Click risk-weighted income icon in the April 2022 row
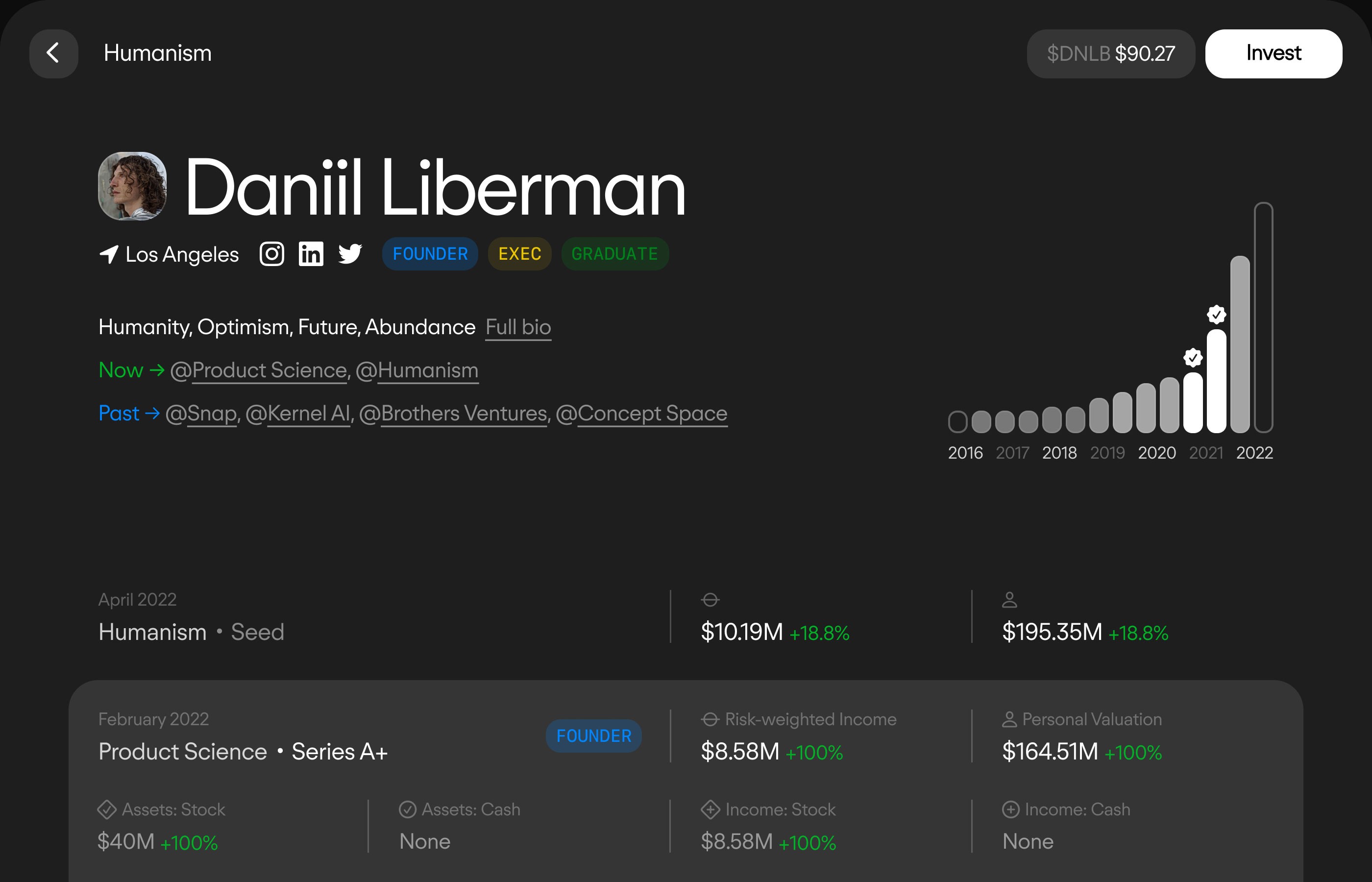The image size is (1372, 882). point(710,600)
